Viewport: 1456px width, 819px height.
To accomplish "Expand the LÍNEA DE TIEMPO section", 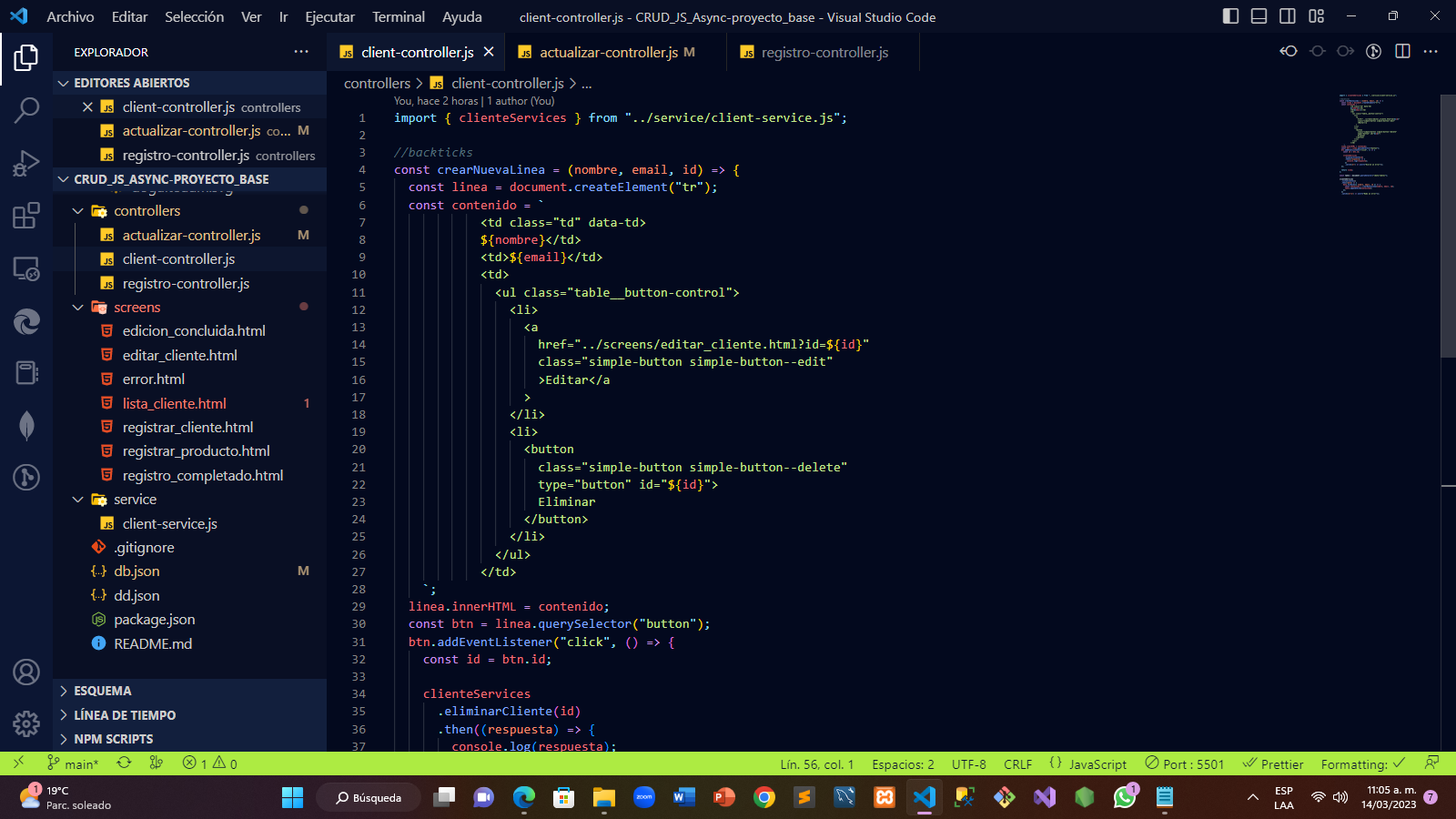I will pyautogui.click(x=189, y=715).
